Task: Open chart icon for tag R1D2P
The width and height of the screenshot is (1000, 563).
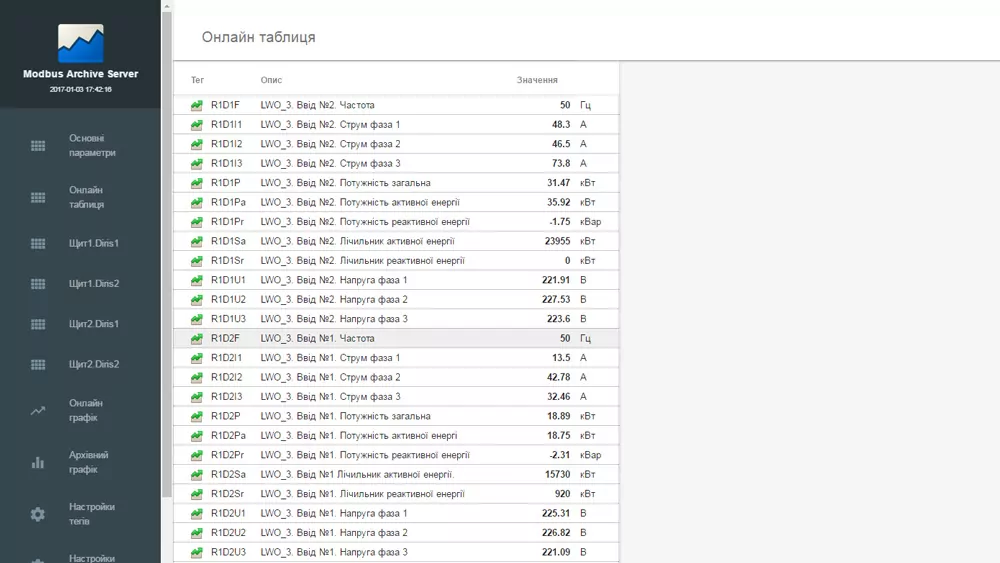Action: click(x=196, y=416)
